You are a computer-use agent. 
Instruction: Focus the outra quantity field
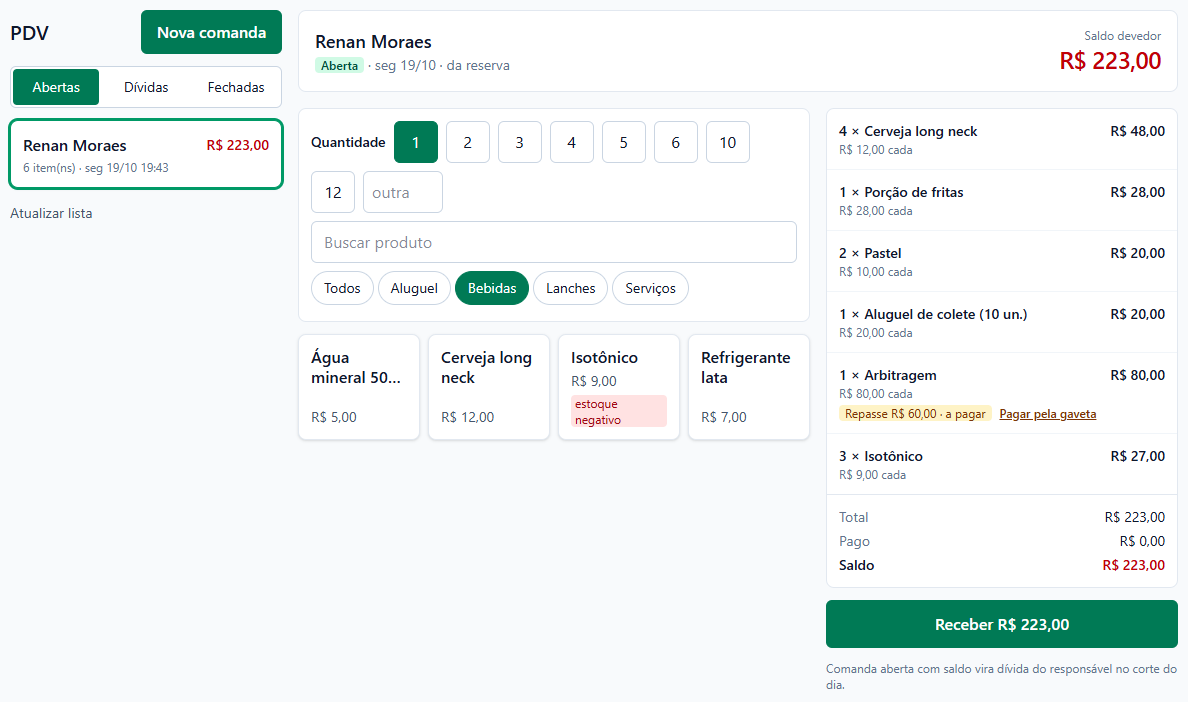click(403, 192)
